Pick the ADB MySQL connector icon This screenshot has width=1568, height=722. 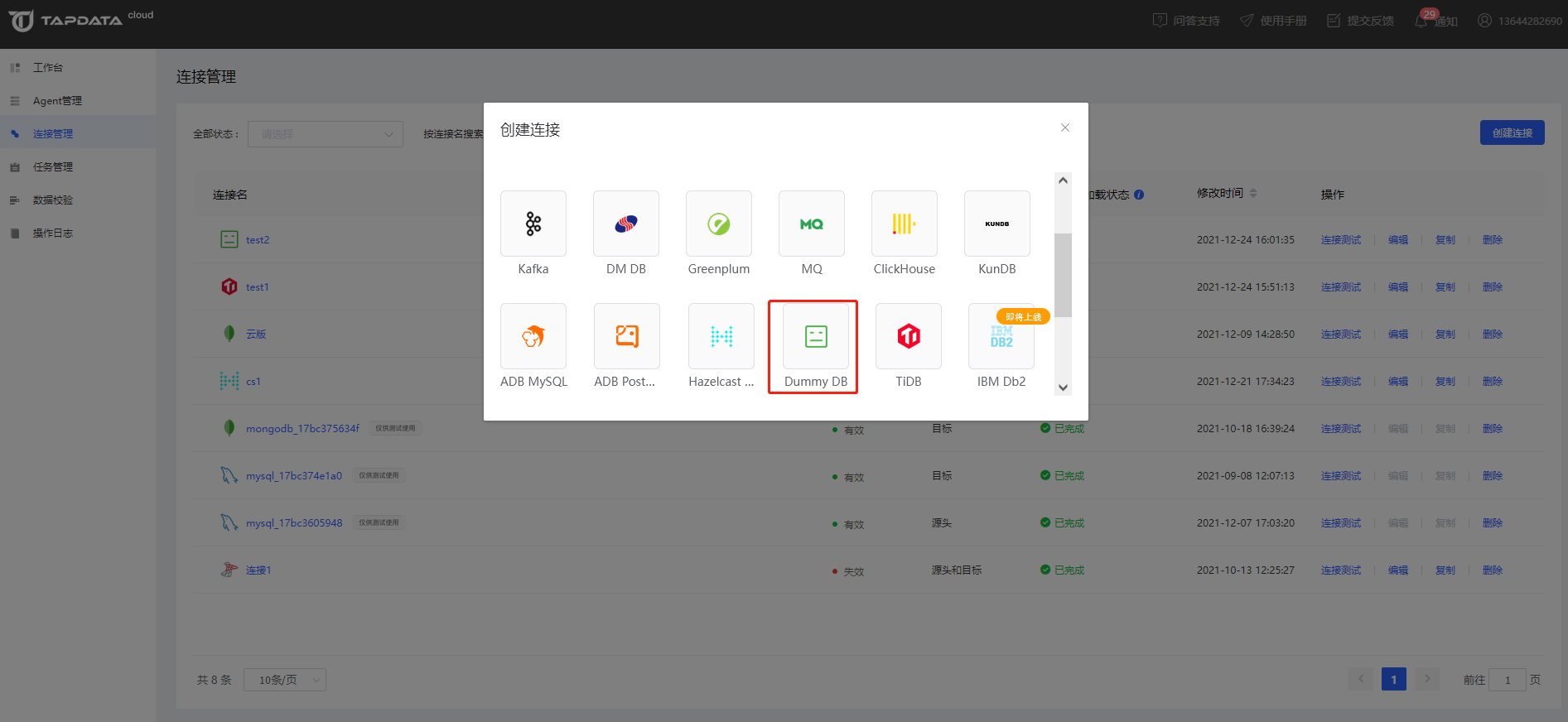(x=533, y=336)
